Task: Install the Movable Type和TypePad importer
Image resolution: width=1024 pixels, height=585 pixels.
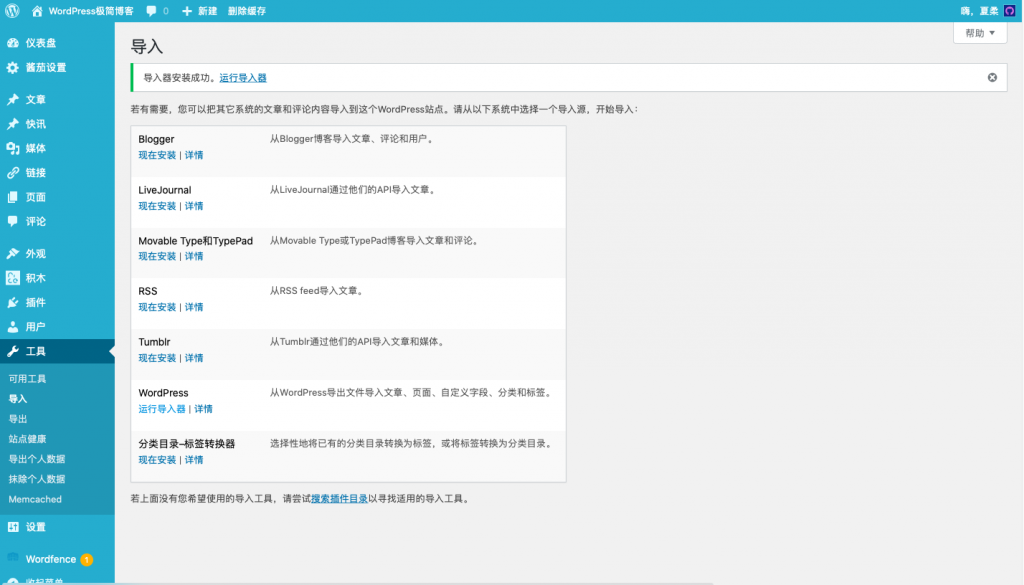Action: click(157, 257)
